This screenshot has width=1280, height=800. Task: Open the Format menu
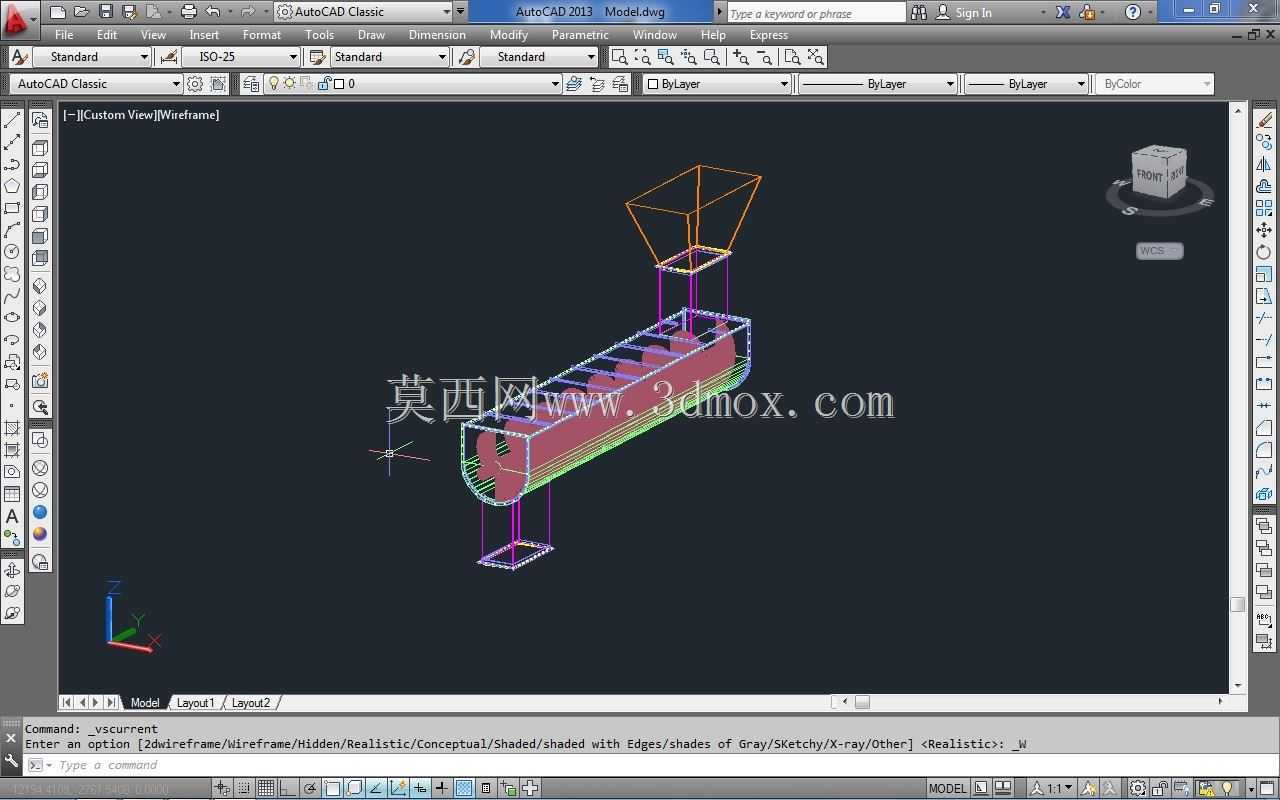click(262, 35)
